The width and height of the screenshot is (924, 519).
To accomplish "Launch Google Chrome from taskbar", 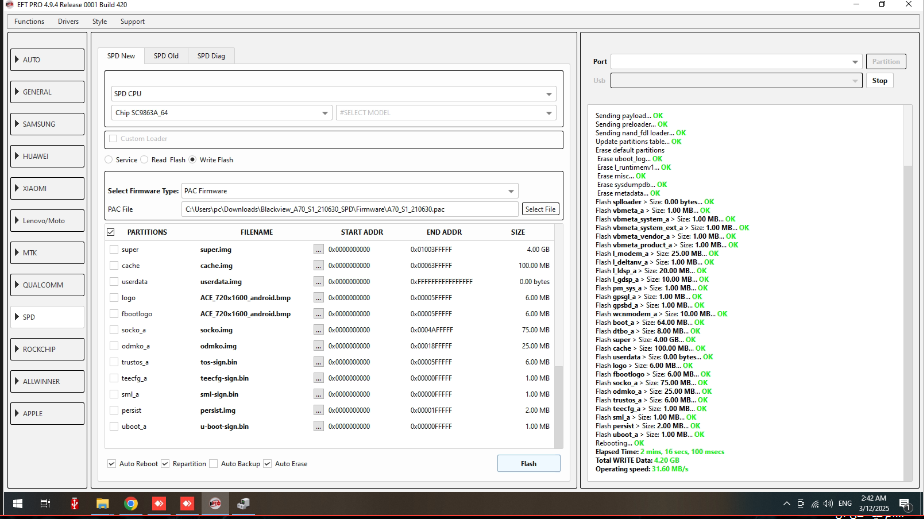I will (x=131, y=504).
